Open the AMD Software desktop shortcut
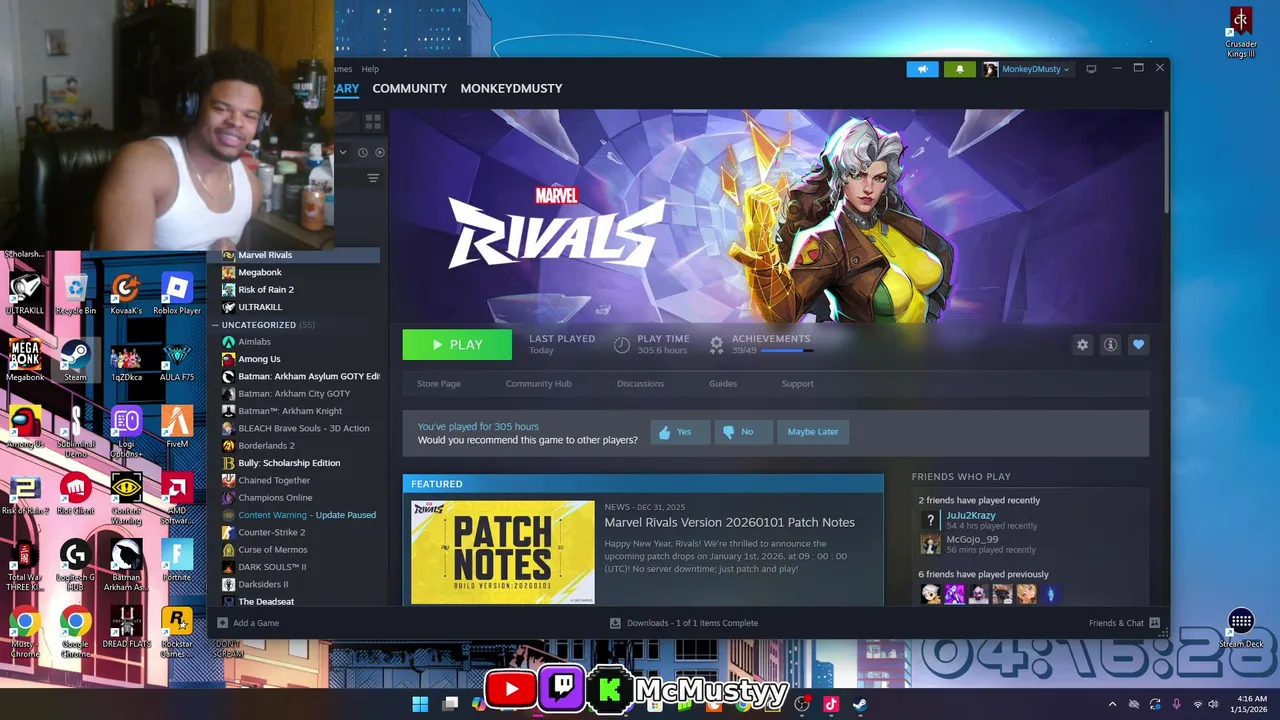 pyautogui.click(x=177, y=499)
